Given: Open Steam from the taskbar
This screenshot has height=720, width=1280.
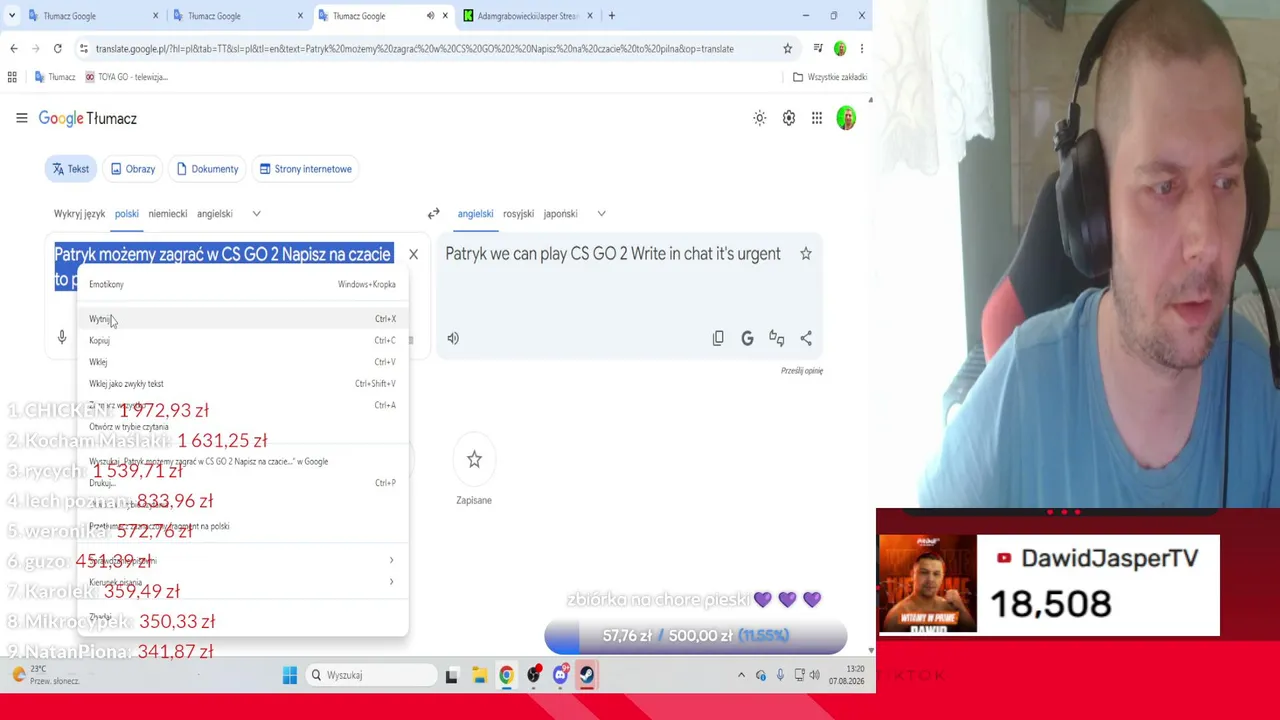Looking at the screenshot, I should (x=587, y=675).
